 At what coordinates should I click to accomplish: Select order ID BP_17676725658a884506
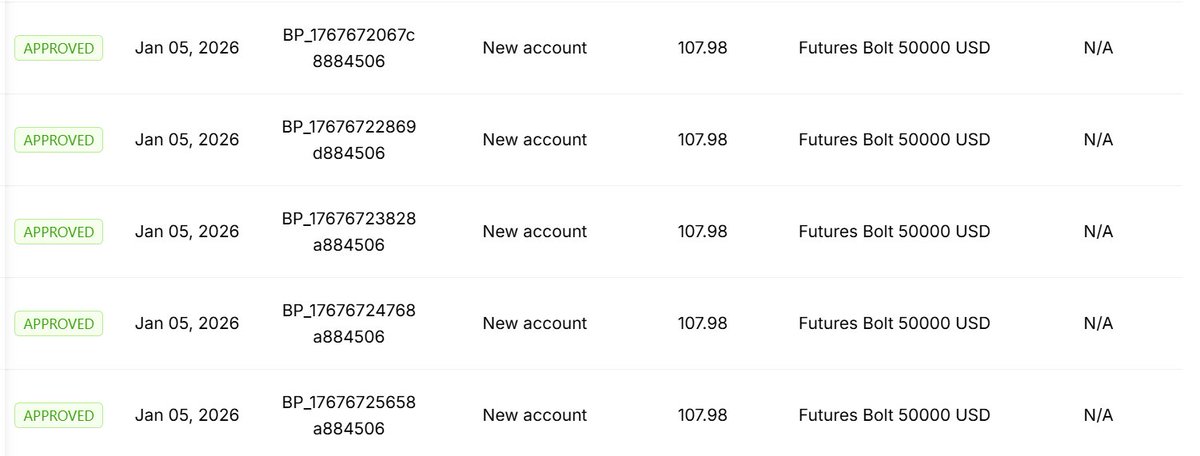[348, 415]
